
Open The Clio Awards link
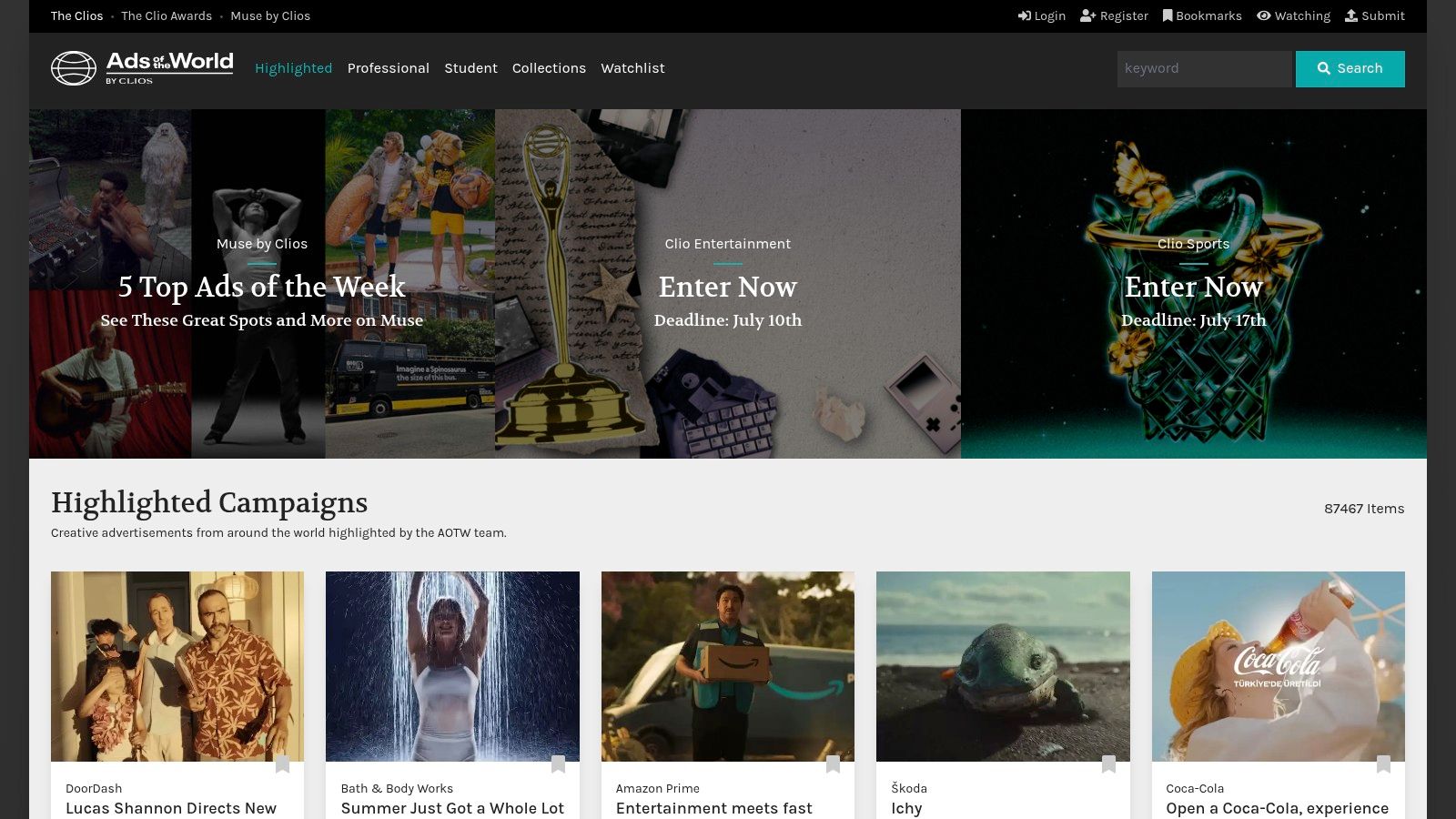167,15
